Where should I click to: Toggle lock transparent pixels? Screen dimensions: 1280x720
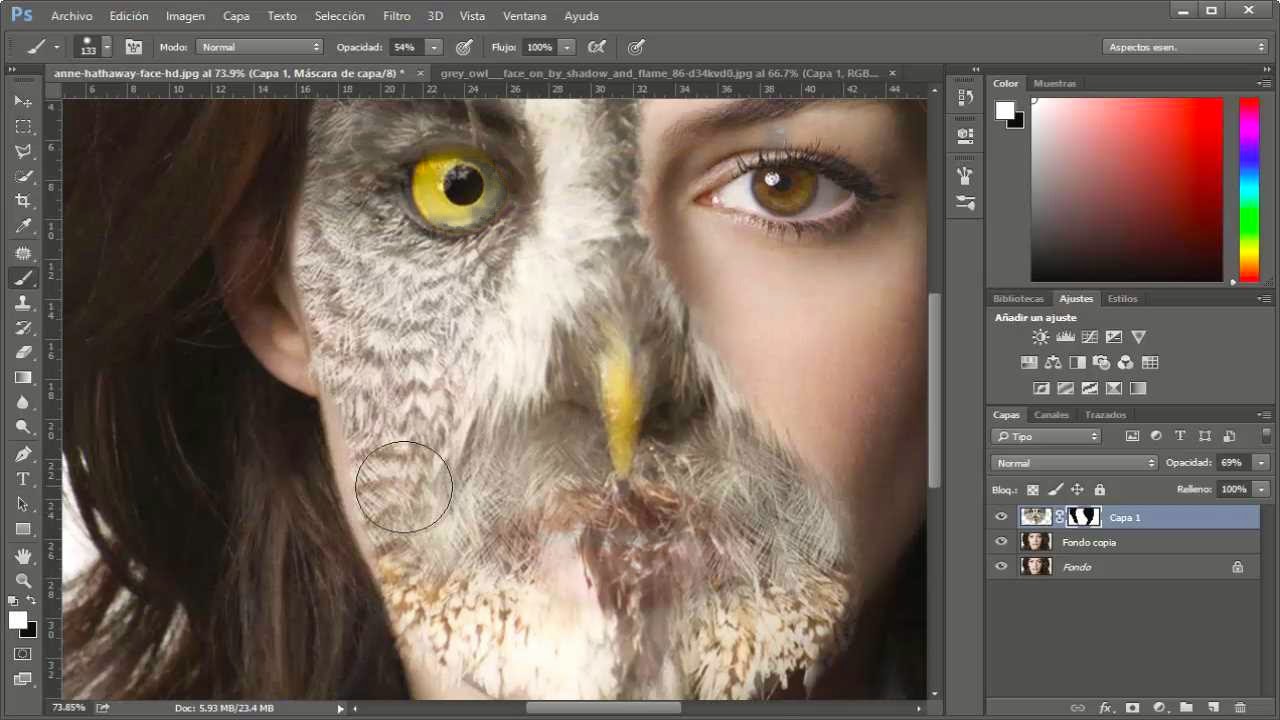click(x=1033, y=490)
